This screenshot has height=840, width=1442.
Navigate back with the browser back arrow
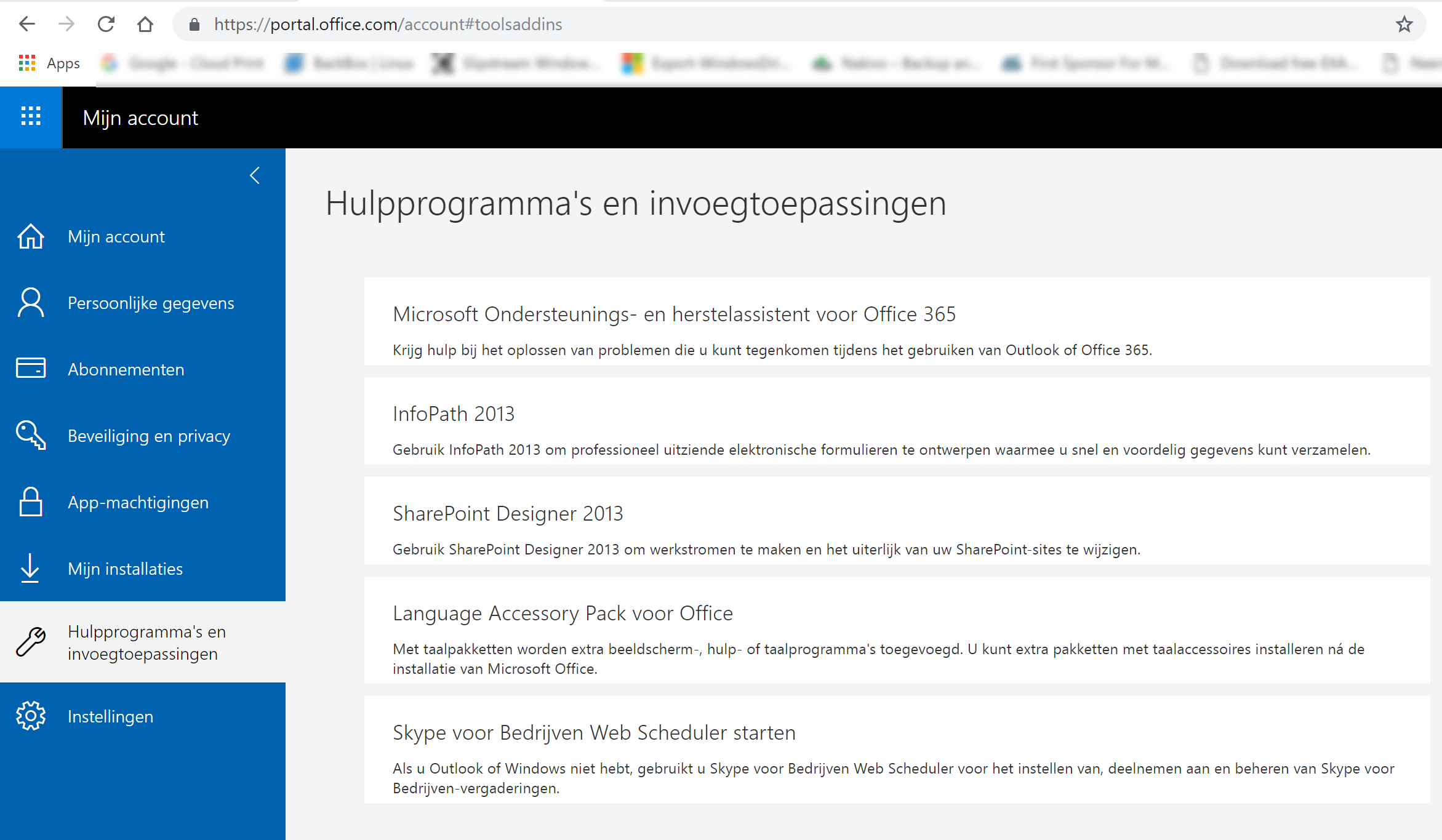click(x=26, y=24)
